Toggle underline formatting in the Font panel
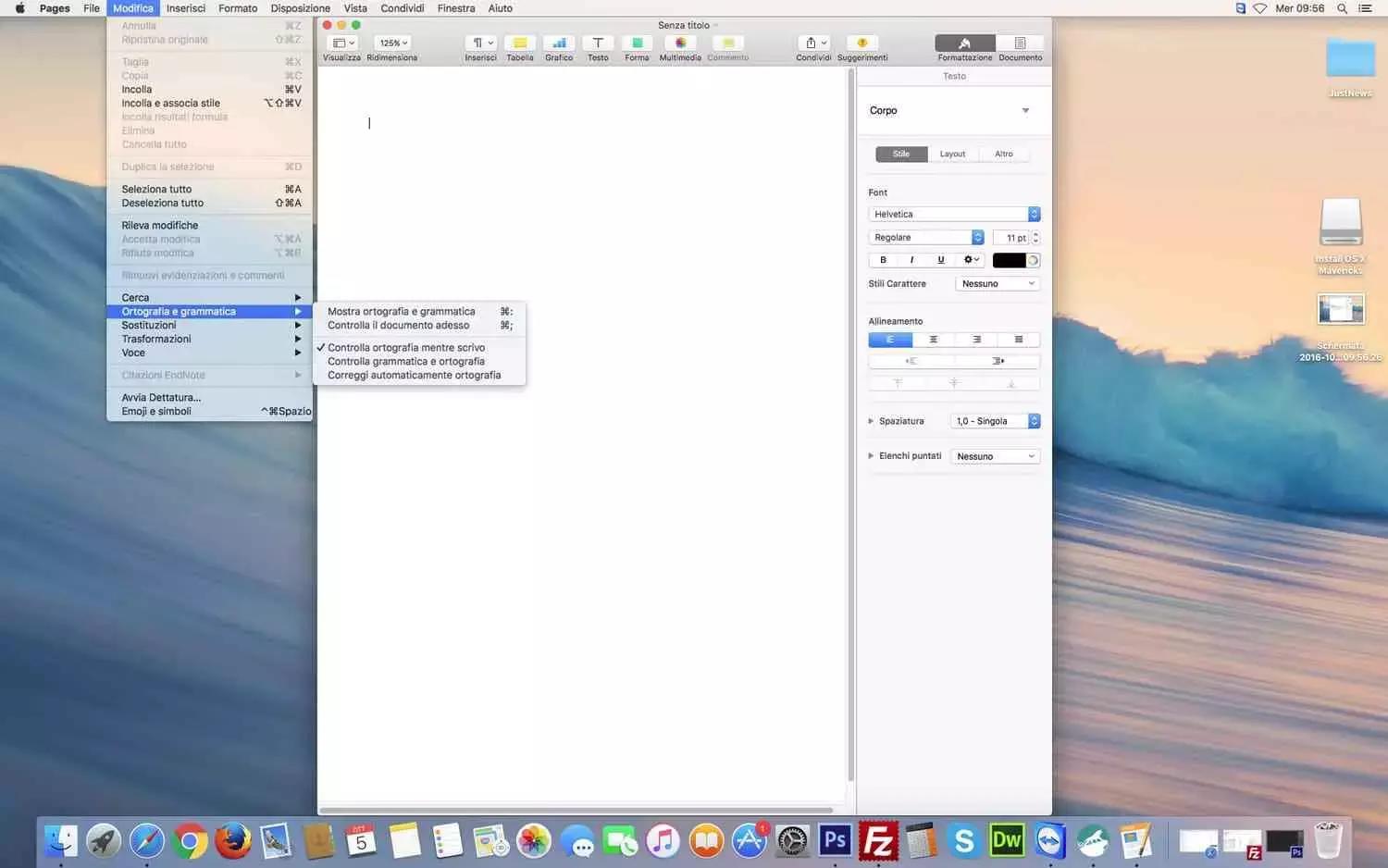This screenshot has width=1388, height=868. pos(939,260)
